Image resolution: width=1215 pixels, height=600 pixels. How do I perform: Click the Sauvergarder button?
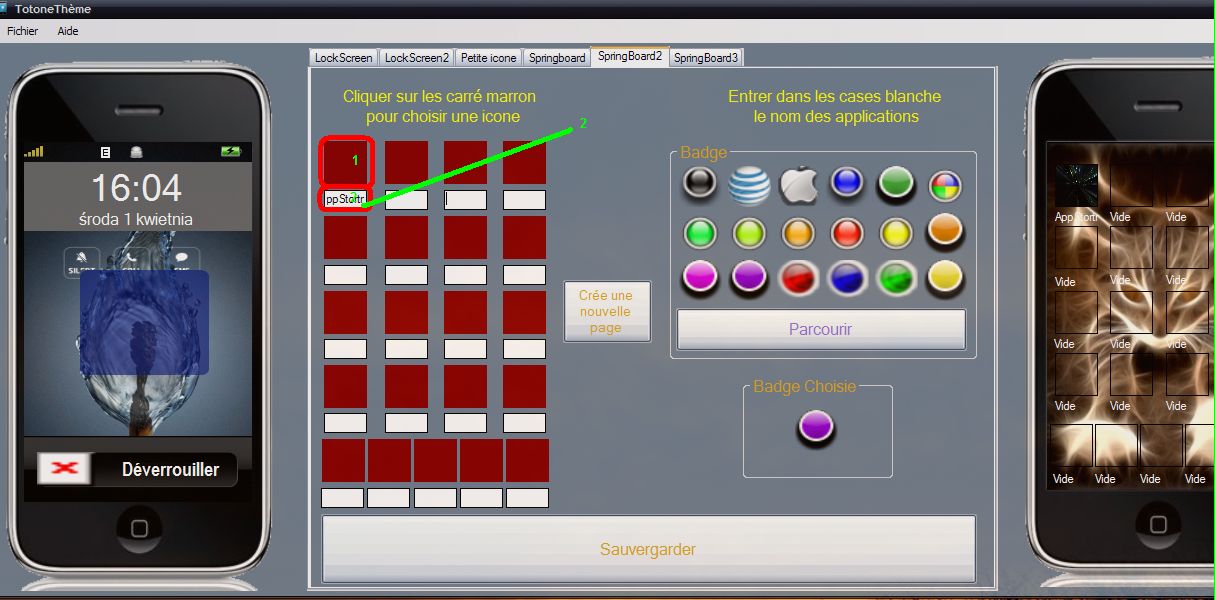pos(648,549)
